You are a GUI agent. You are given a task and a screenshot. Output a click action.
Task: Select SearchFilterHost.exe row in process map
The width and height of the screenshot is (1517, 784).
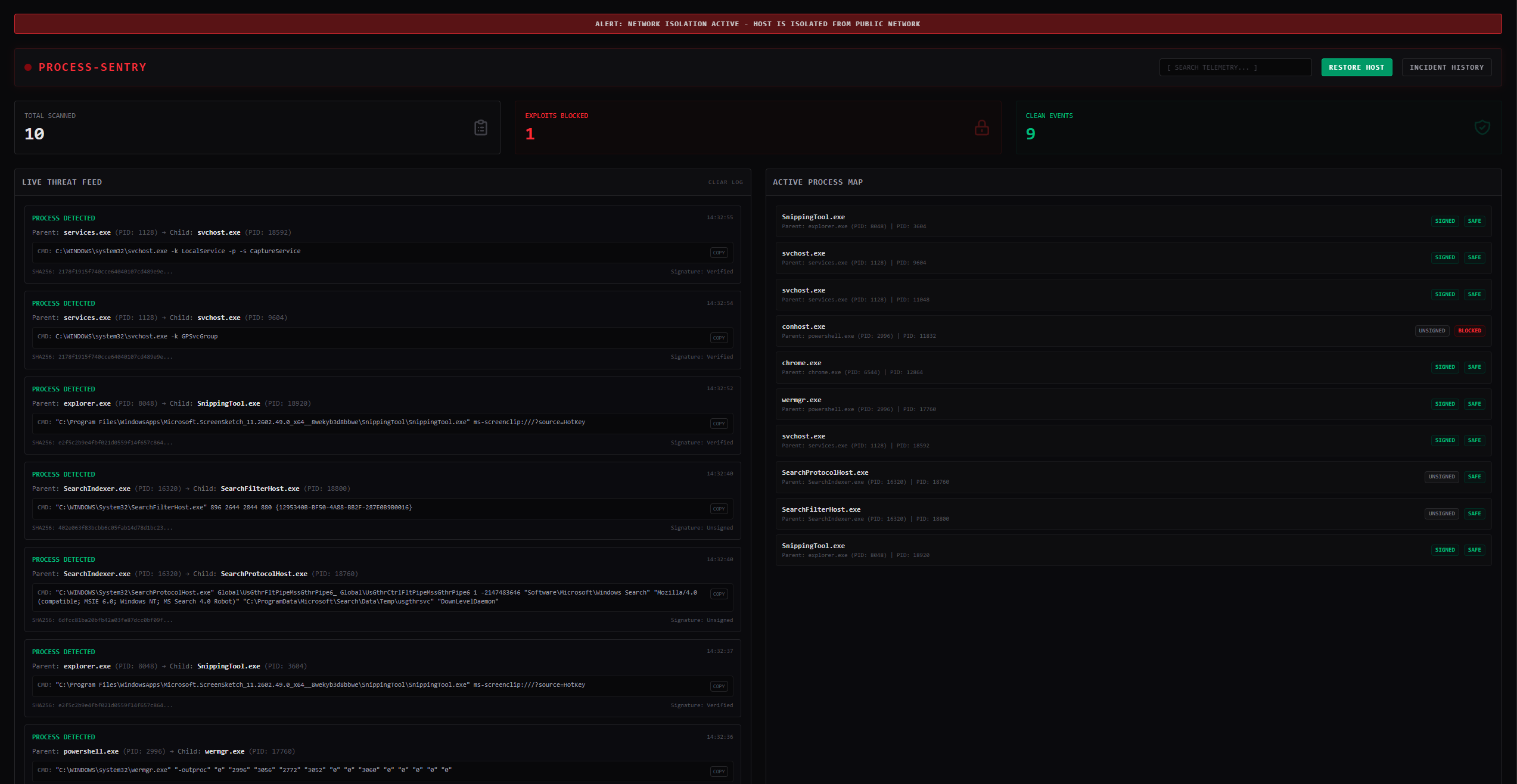tap(1133, 514)
